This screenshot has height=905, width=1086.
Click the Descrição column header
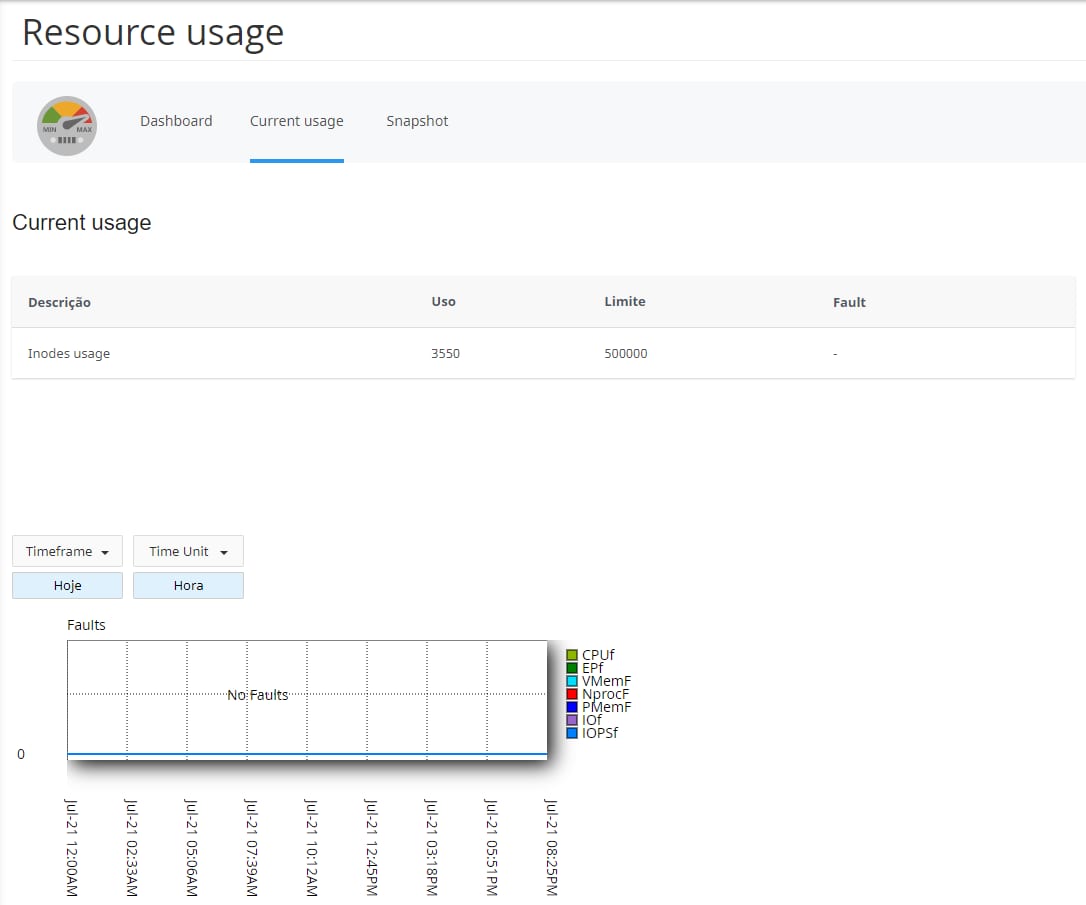[59, 302]
